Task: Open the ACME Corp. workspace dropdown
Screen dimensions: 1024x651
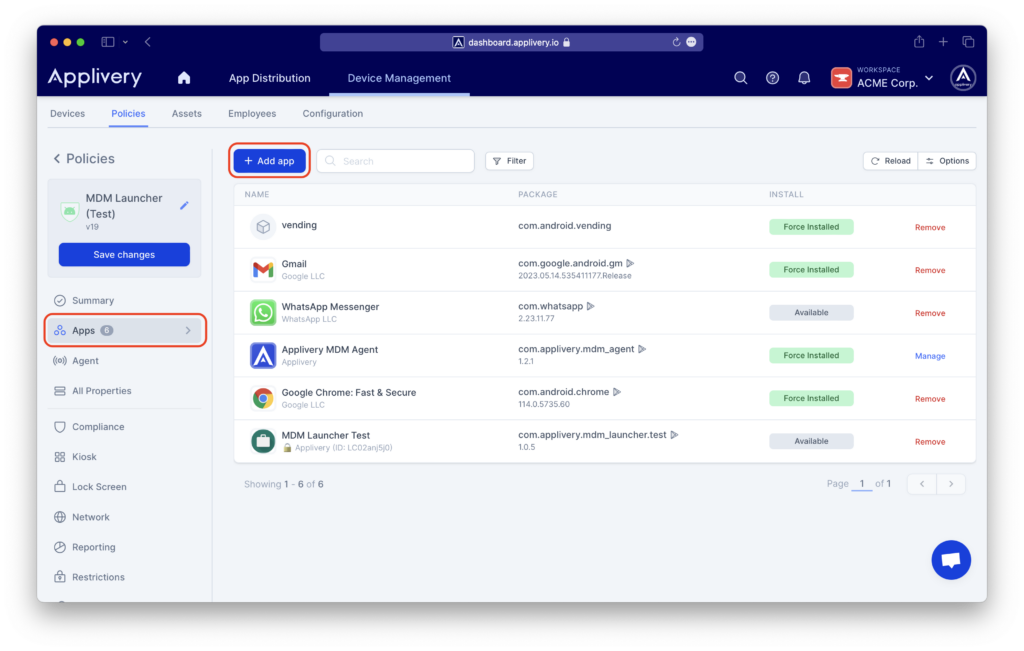Action: 882,78
